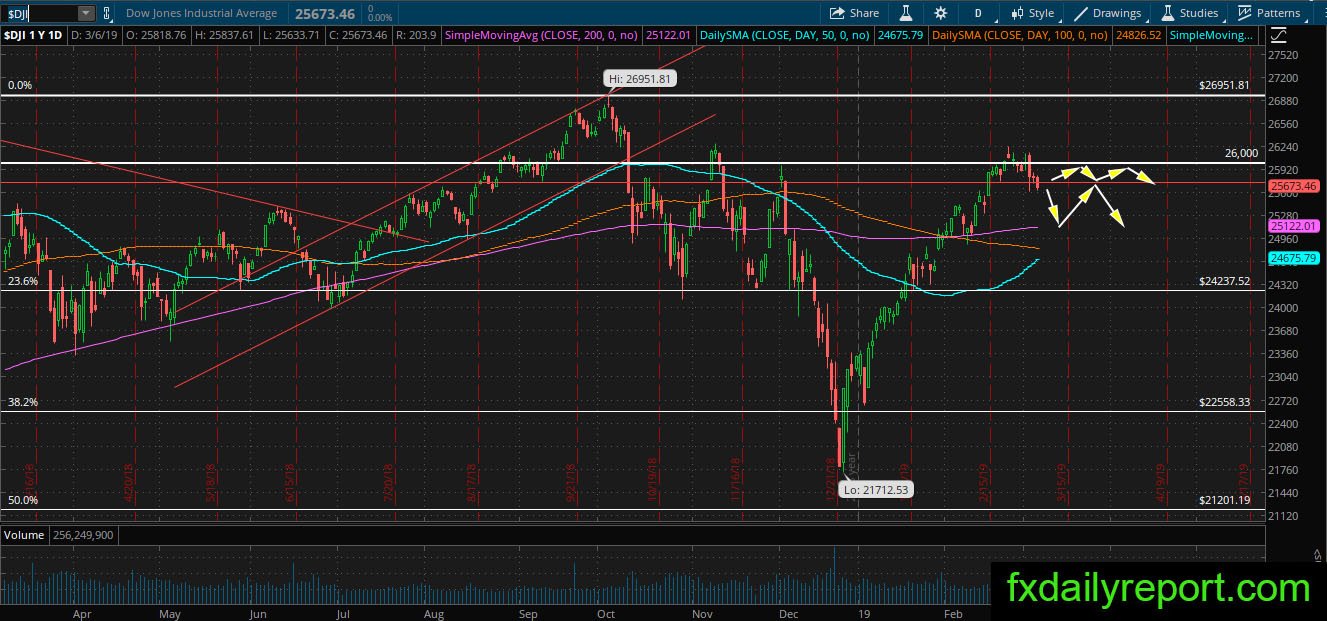The width and height of the screenshot is (1327, 621).
Task: Click the Share button
Action: (x=855, y=13)
